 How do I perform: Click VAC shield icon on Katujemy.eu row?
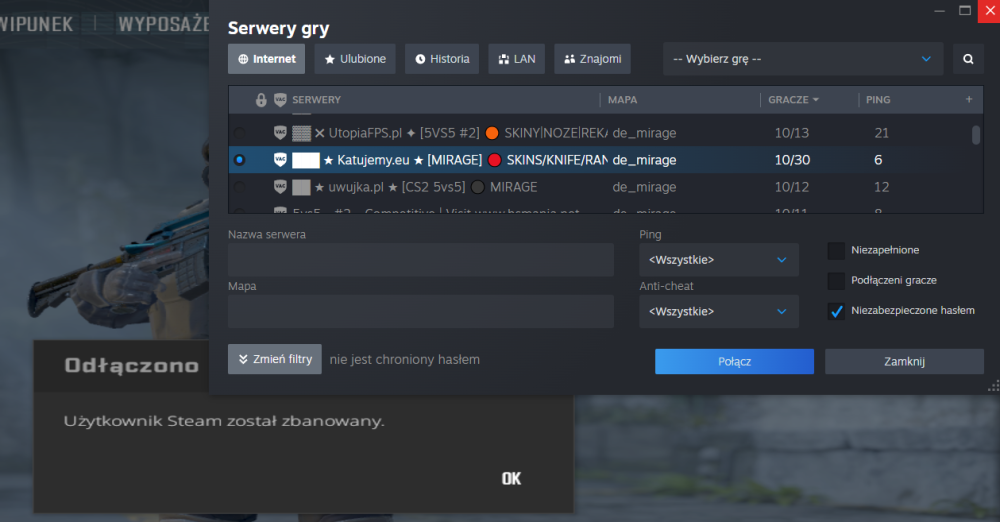pos(280,160)
